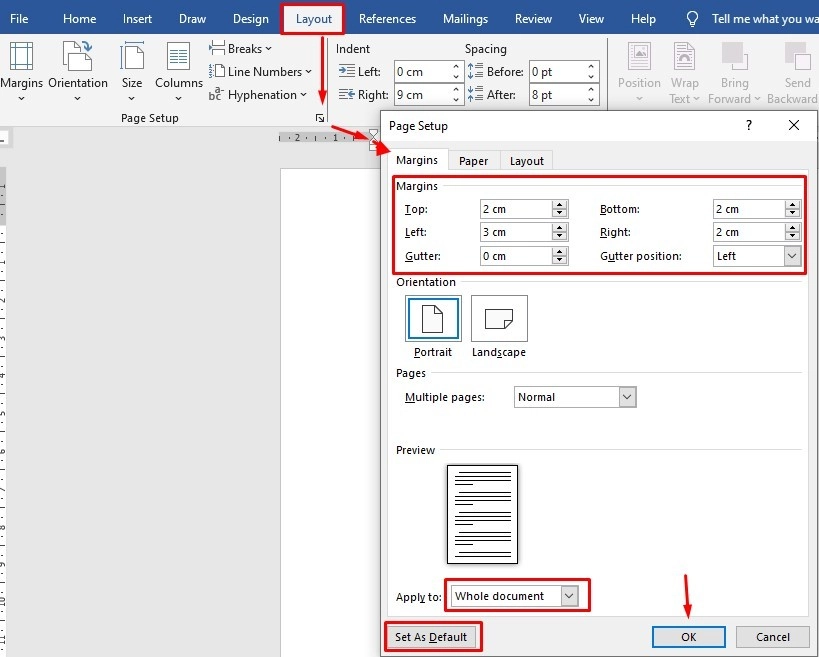
Task: Select the Portrait orientation icon
Action: click(x=433, y=319)
